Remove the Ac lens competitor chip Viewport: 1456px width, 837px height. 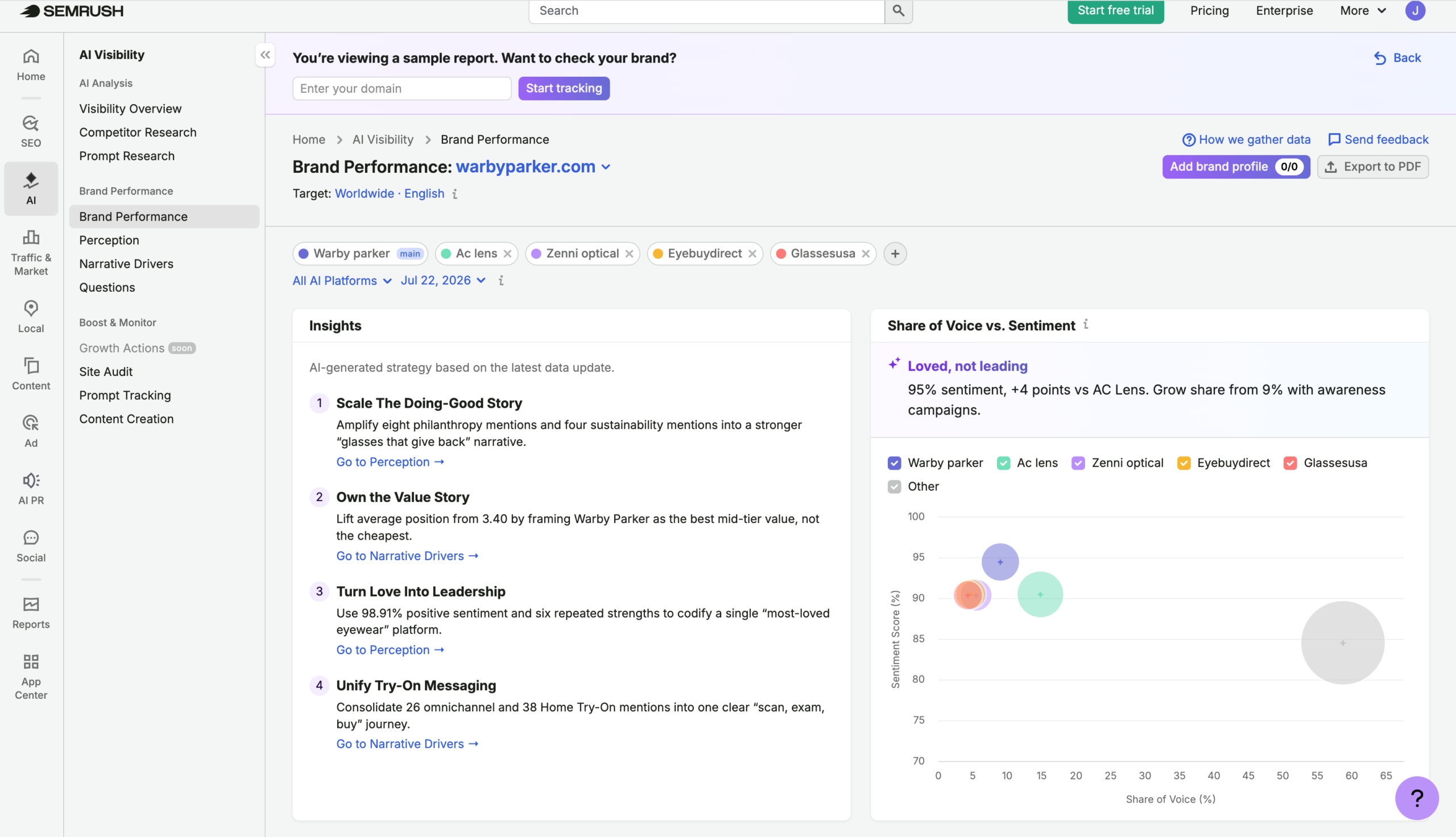tap(507, 254)
